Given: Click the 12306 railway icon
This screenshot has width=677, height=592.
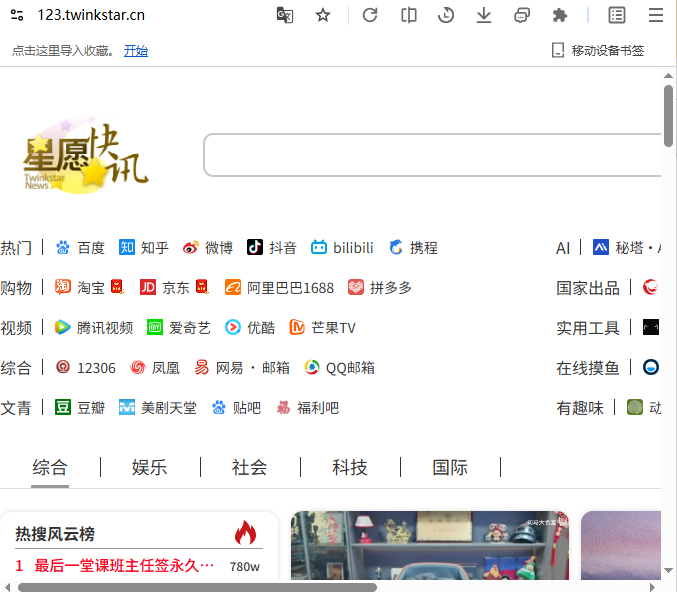Looking at the screenshot, I should coord(63,367).
